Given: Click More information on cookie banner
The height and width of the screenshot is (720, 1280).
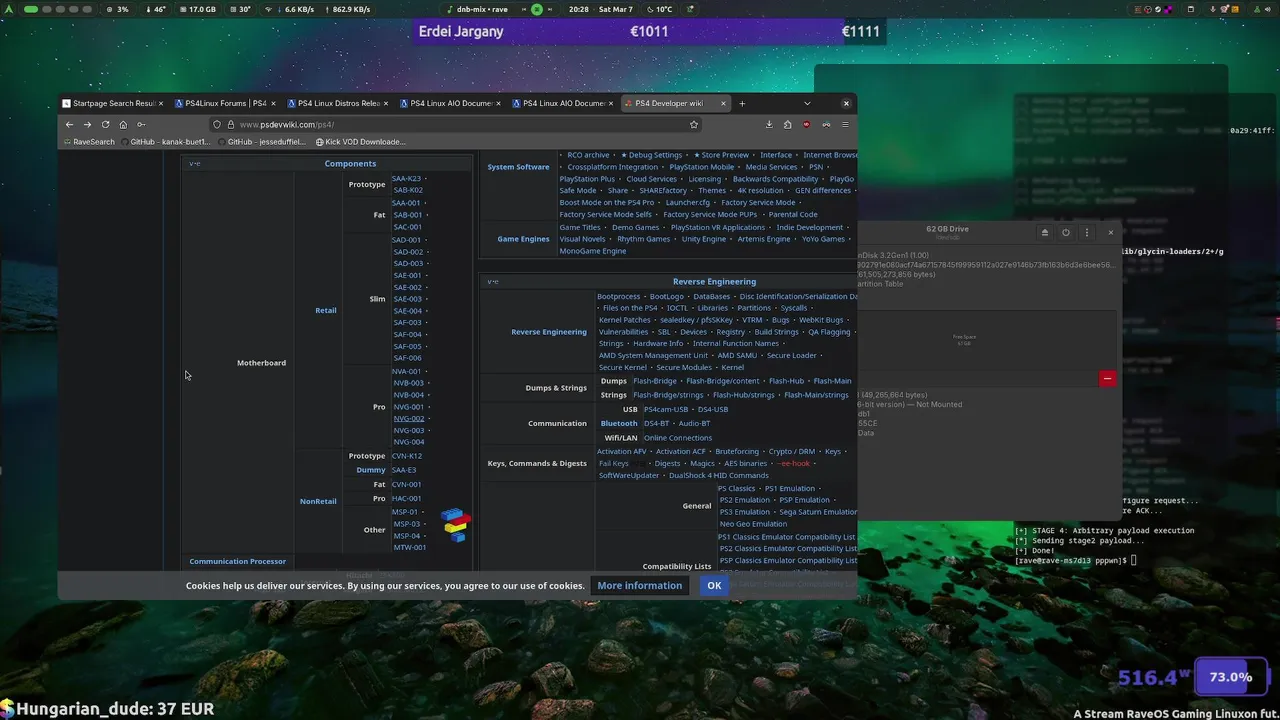Looking at the screenshot, I should [x=640, y=586].
